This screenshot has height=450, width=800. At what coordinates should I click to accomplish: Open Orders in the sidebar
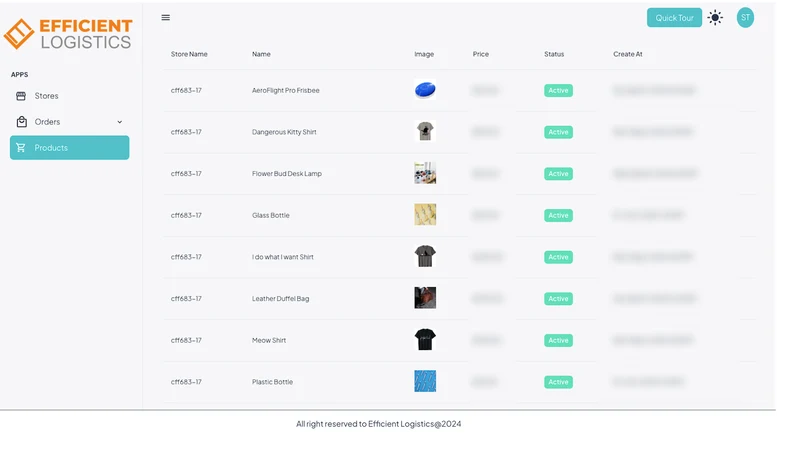tap(69, 121)
